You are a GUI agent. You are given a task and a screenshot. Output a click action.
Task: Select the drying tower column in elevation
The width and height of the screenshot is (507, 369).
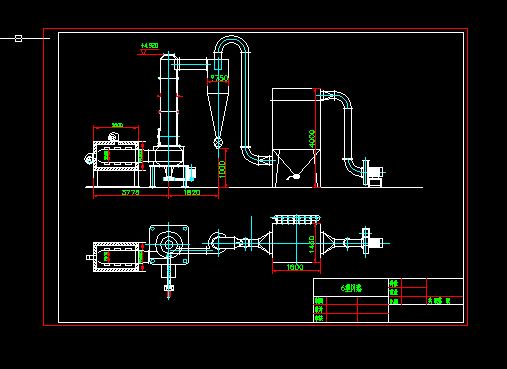click(169, 100)
